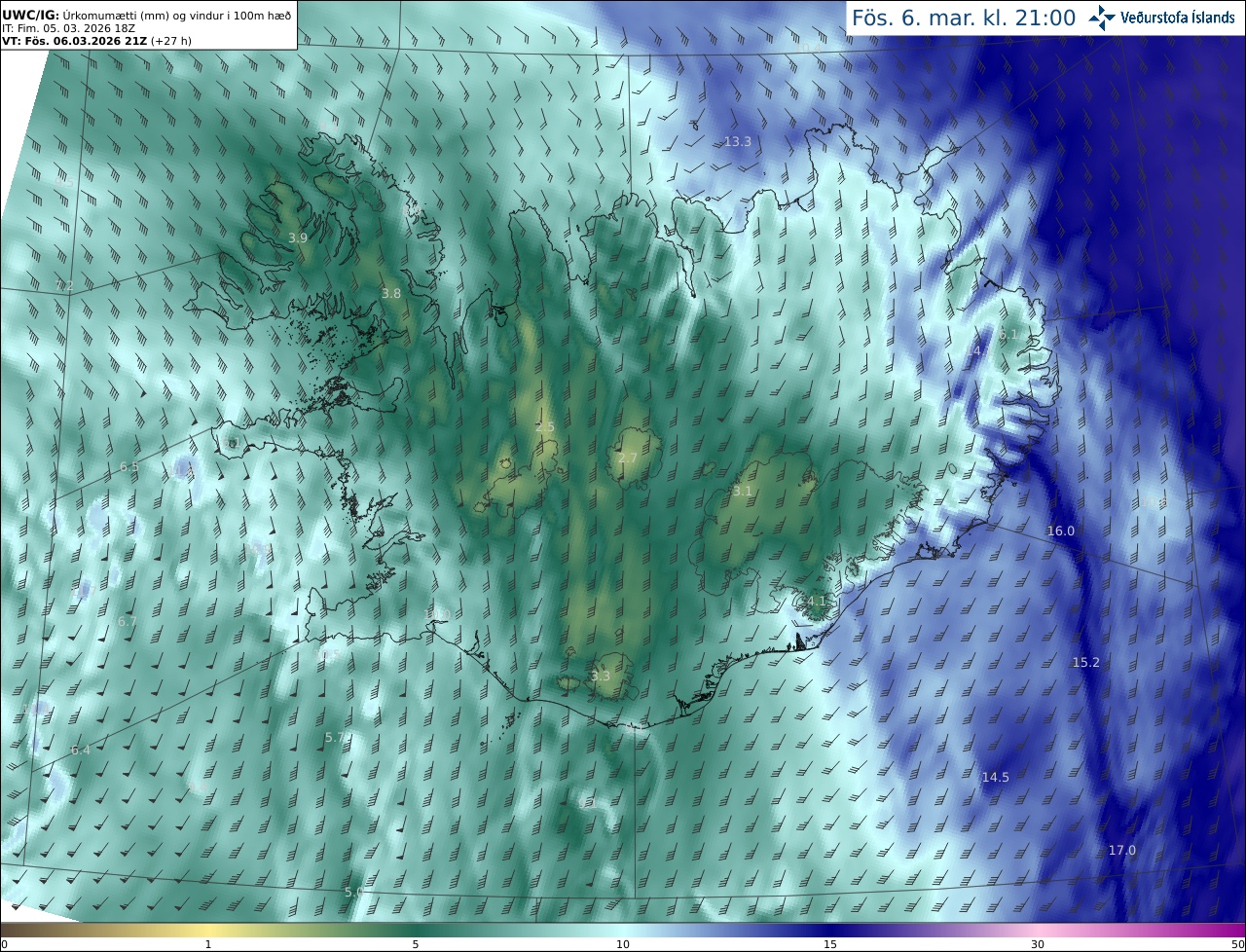This screenshot has height=952, width=1246.
Task: Click the color scale tick labeled 15
Action: click(x=830, y=944)
